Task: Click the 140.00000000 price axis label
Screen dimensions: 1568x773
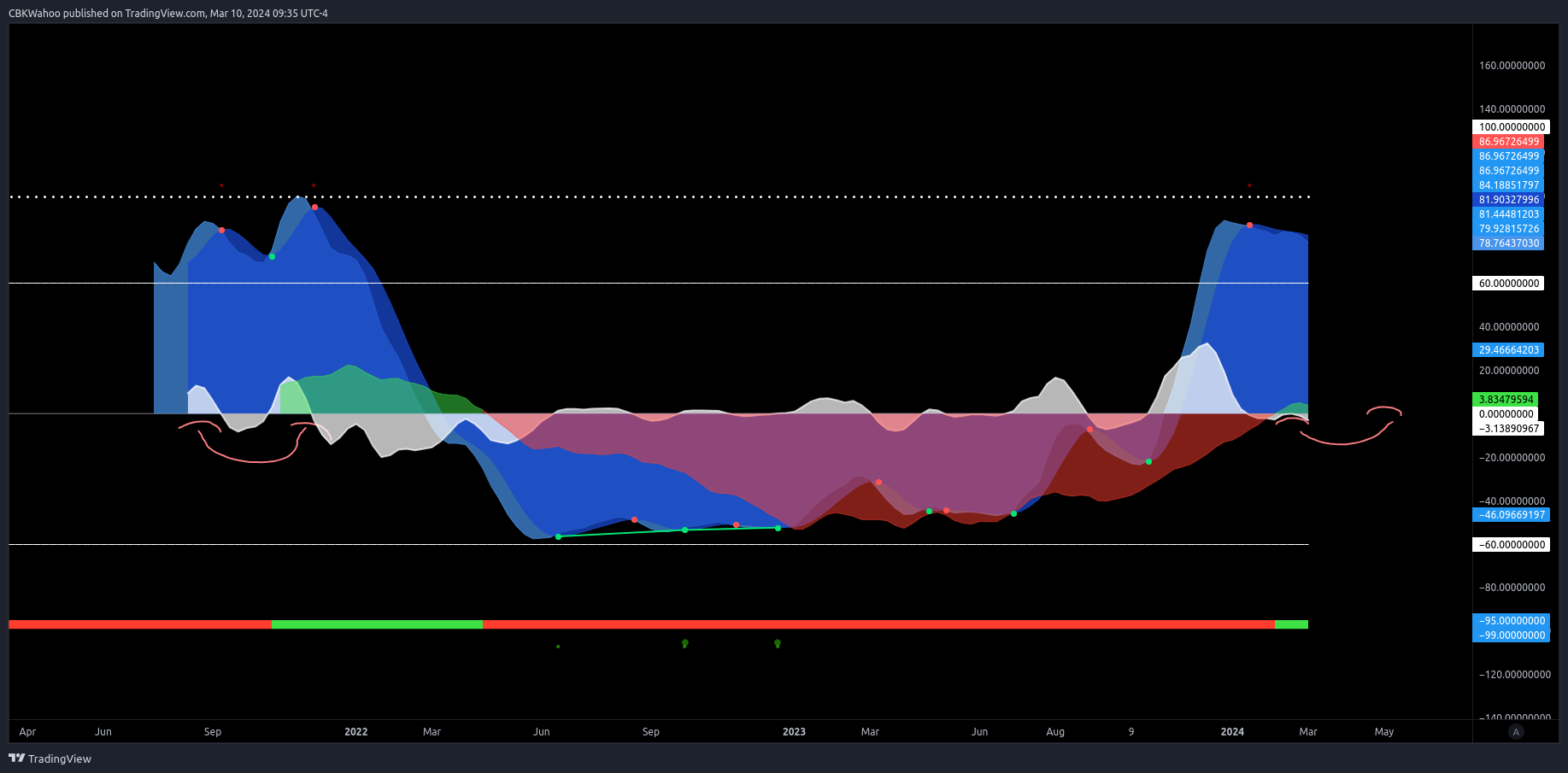Action: (x=1512, y=109)
